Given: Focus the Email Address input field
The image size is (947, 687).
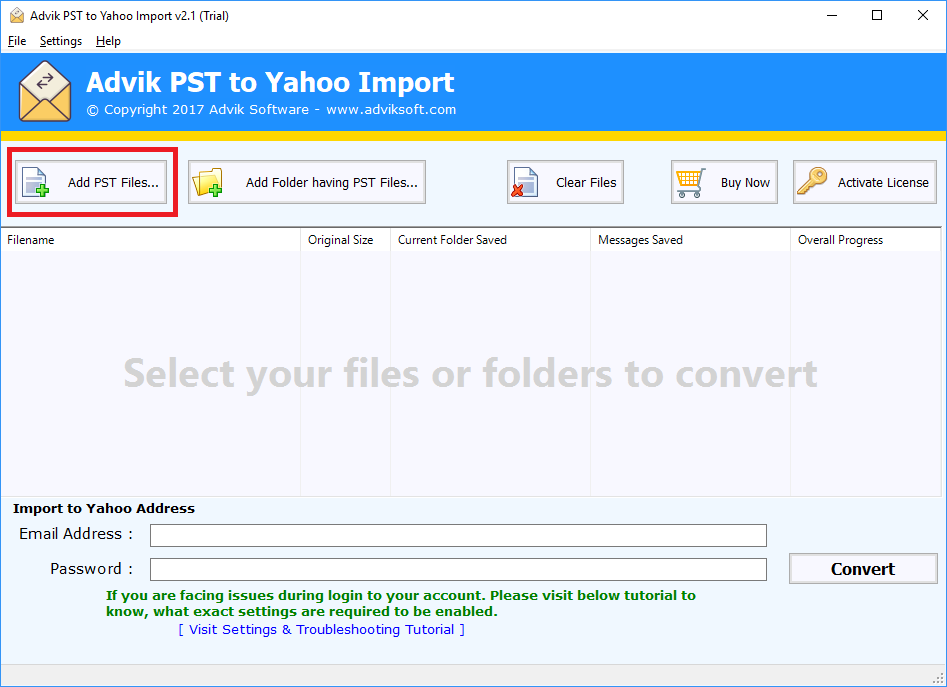Looking at the screenshot, I should click(x=458, y=535).
